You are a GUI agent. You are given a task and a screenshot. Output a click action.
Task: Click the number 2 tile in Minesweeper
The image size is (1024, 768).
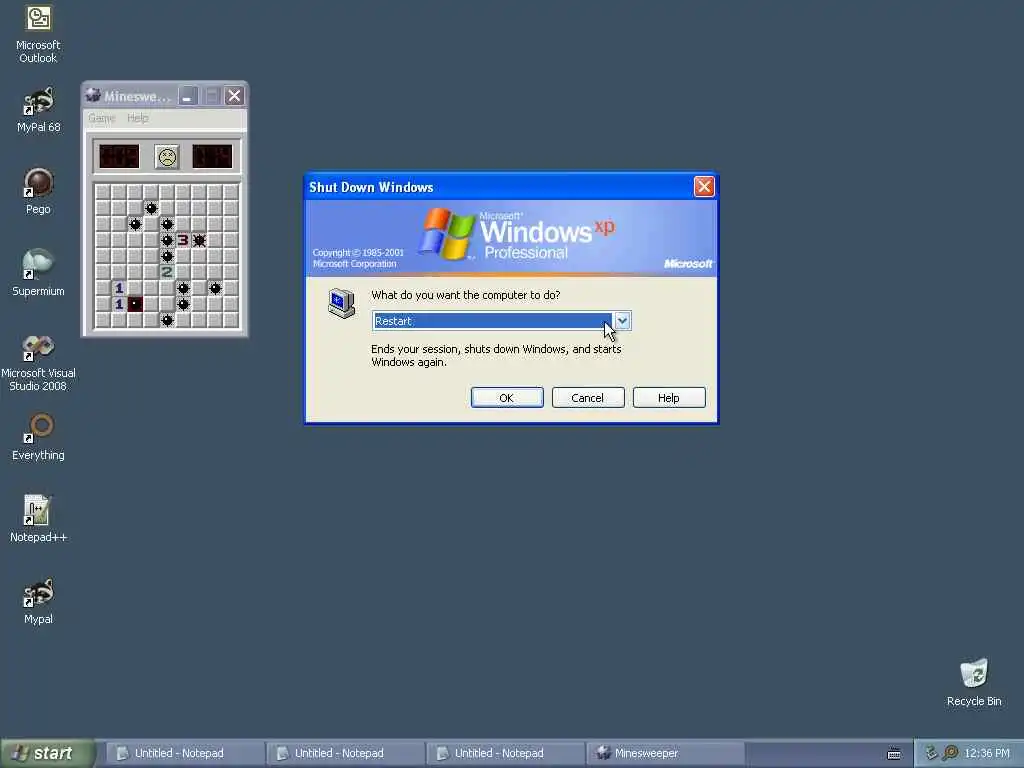(x=167, y=272)
